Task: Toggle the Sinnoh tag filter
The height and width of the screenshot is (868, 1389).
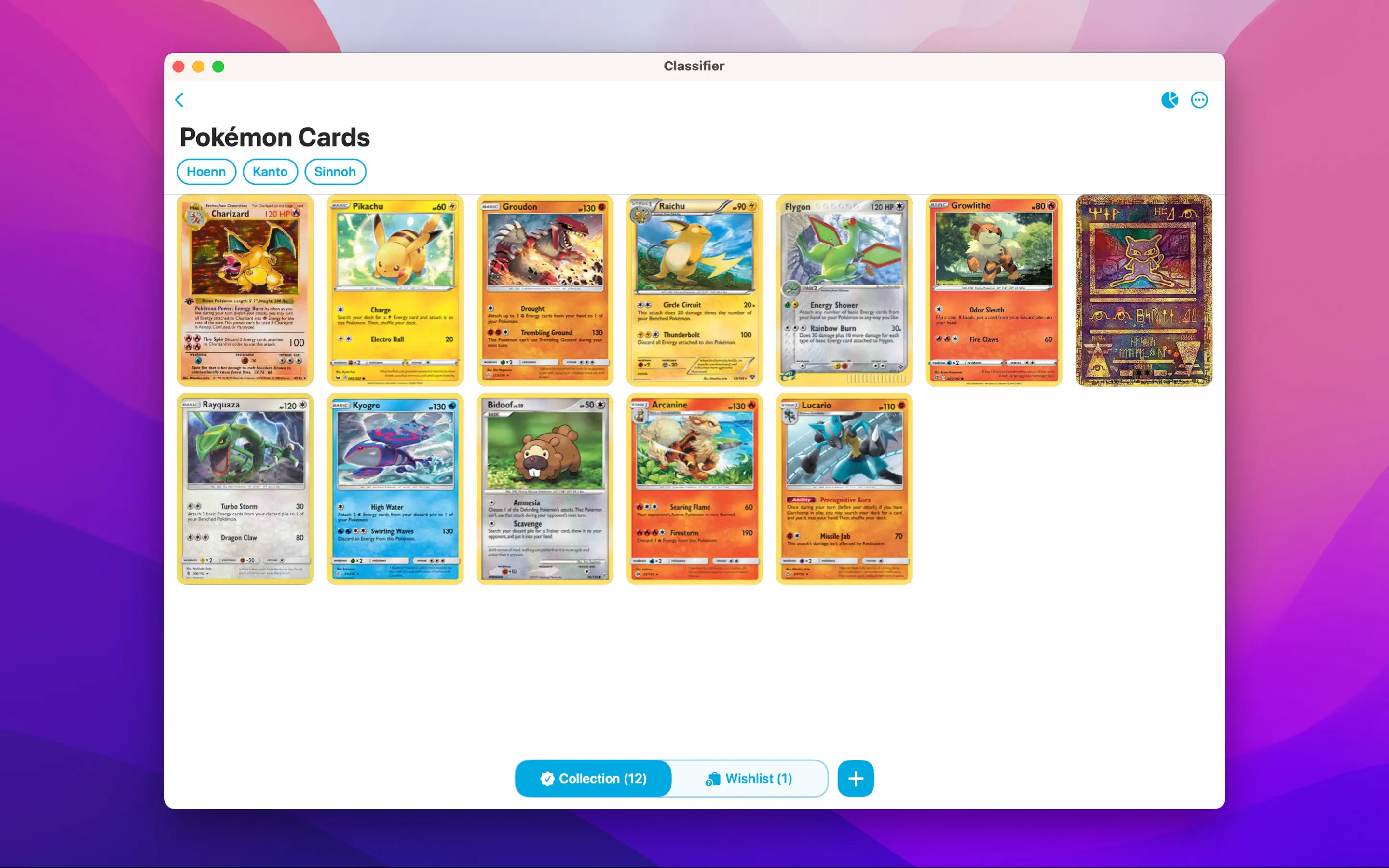Action: tap(335, 172)
